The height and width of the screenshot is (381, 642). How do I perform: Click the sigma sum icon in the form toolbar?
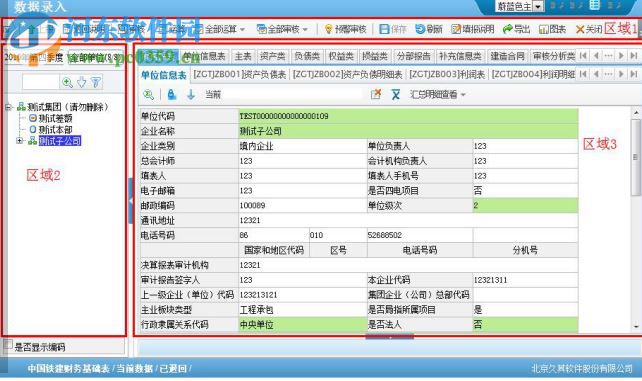396,95
